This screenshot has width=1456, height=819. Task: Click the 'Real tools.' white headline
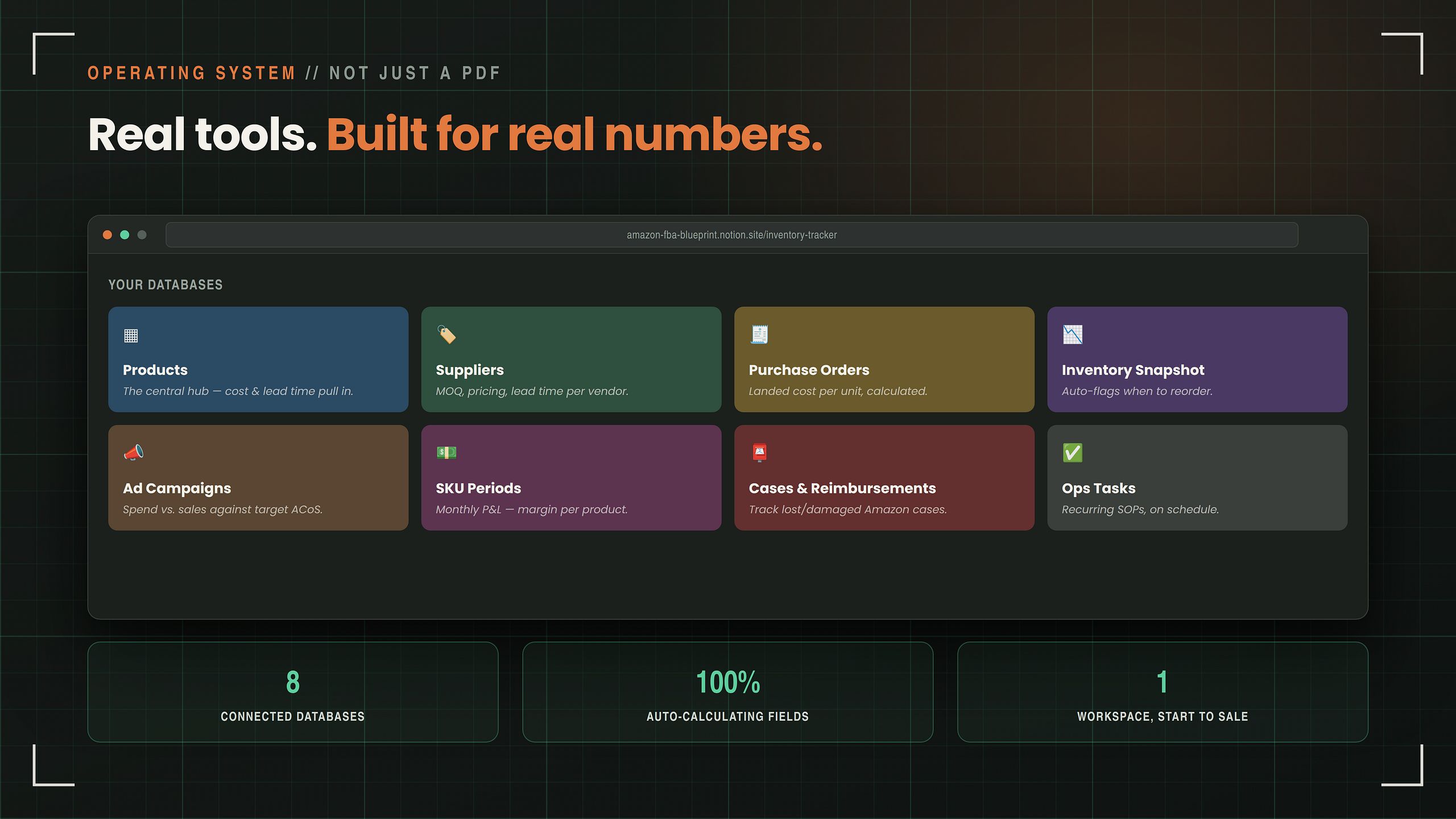202,134
